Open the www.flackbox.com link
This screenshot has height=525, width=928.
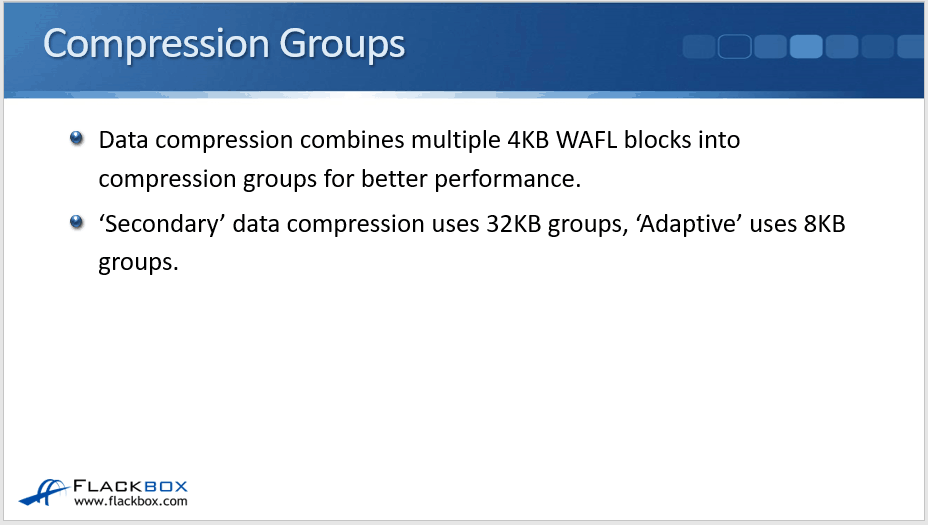131,501
